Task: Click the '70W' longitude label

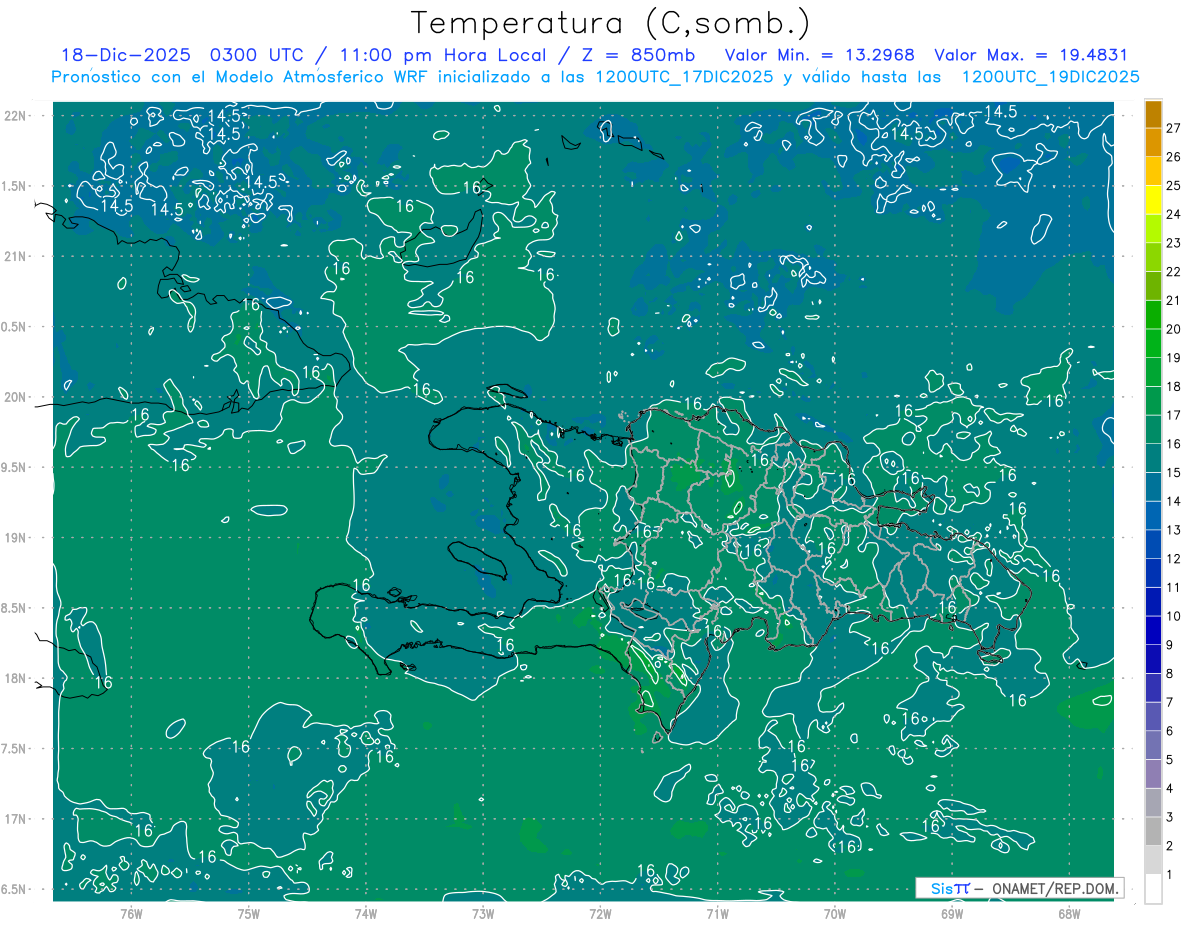Action: pos(835,913)
